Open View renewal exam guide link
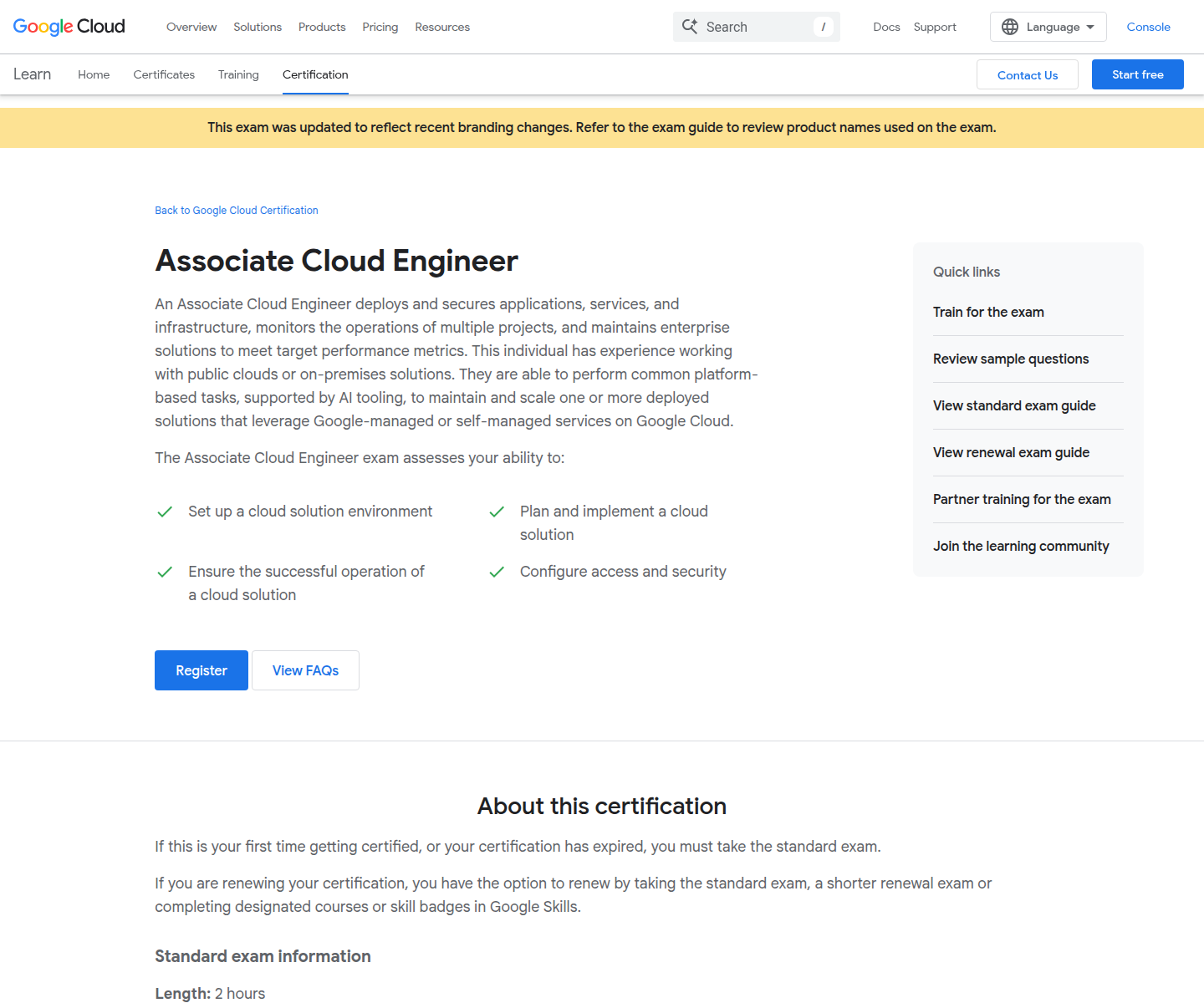 point(1011,452)
